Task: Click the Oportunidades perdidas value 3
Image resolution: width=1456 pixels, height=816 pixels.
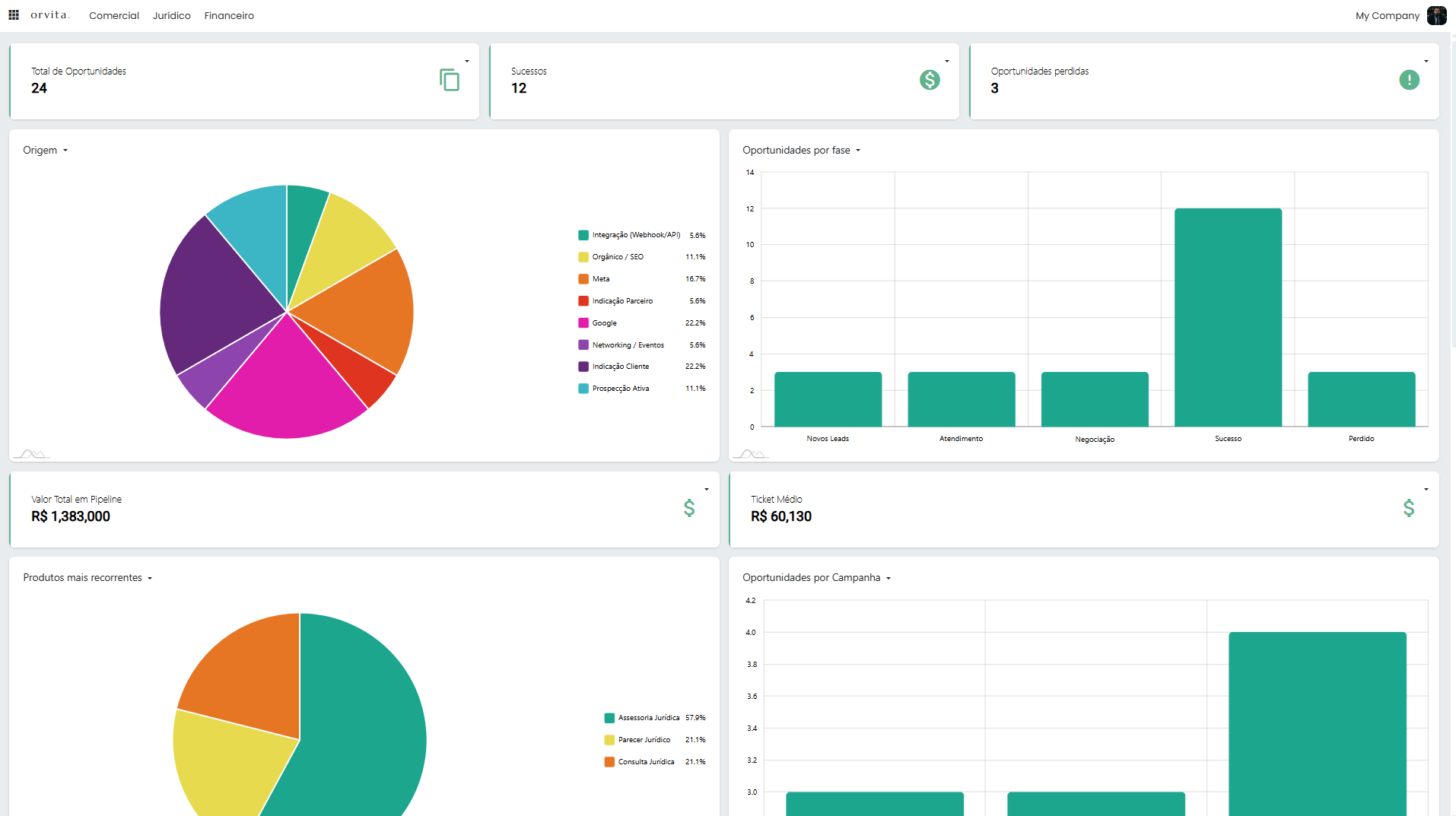Action: click(994, 88)
